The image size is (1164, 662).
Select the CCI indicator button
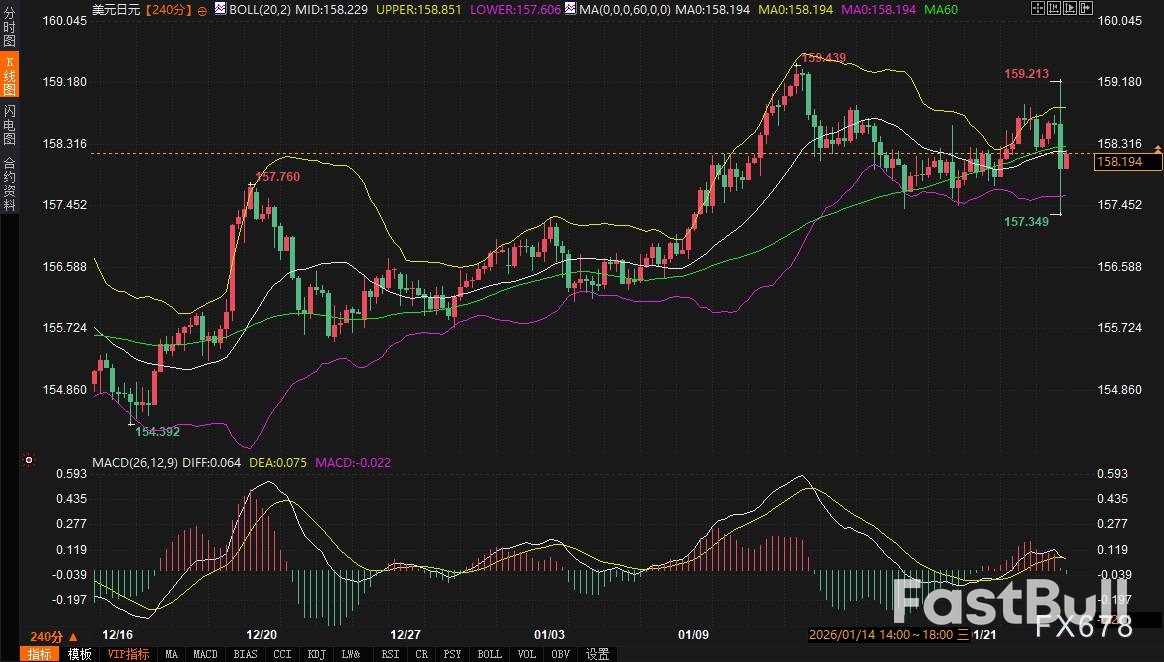pyautogui.click(x=282, y=654)
